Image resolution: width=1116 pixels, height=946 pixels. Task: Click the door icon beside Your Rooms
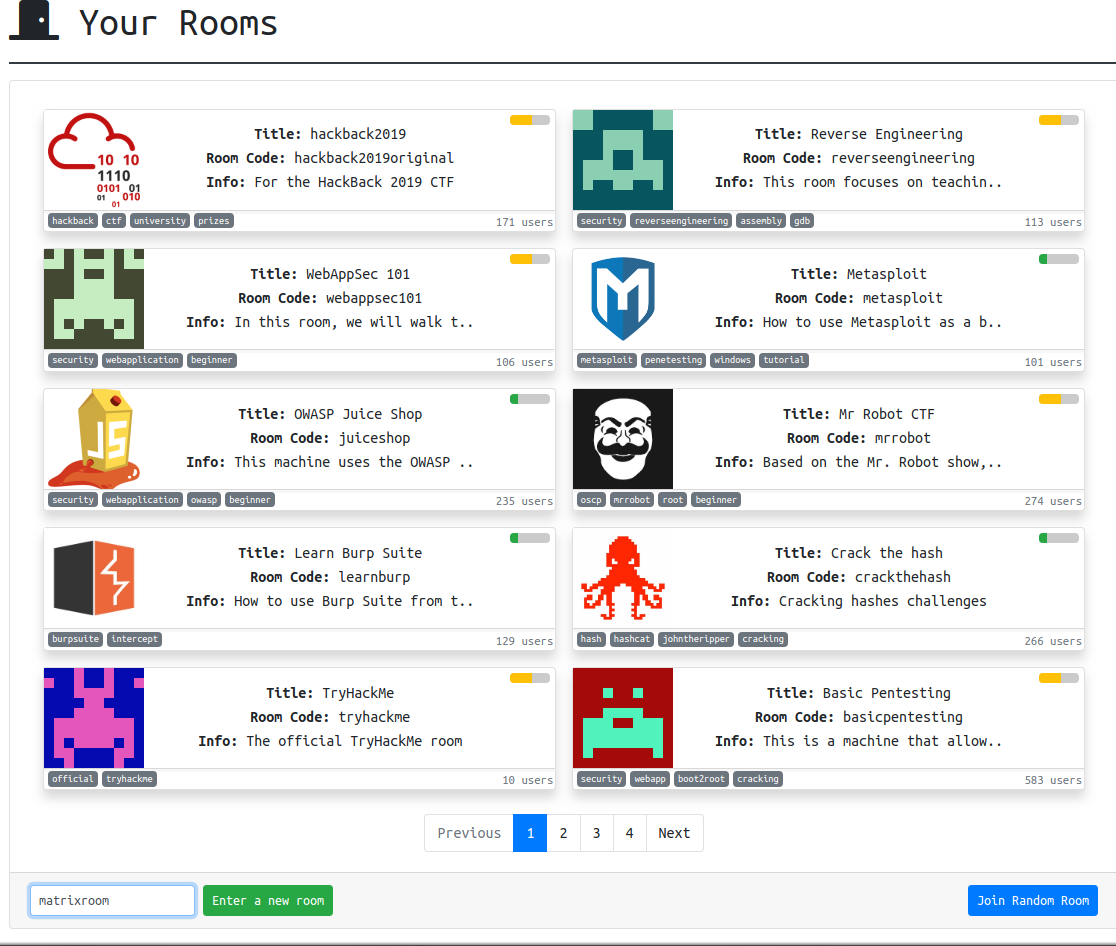pyautogui.click(x=34, y=20)
